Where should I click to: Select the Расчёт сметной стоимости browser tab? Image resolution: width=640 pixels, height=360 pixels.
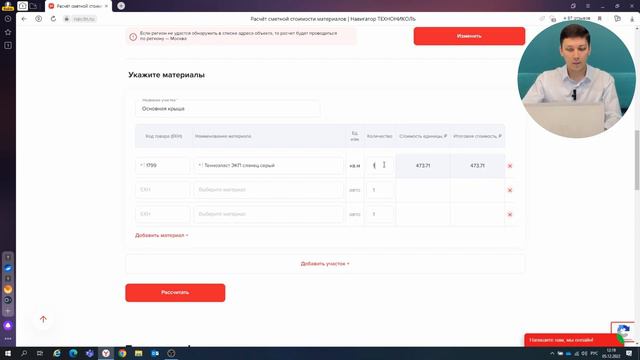79,6
